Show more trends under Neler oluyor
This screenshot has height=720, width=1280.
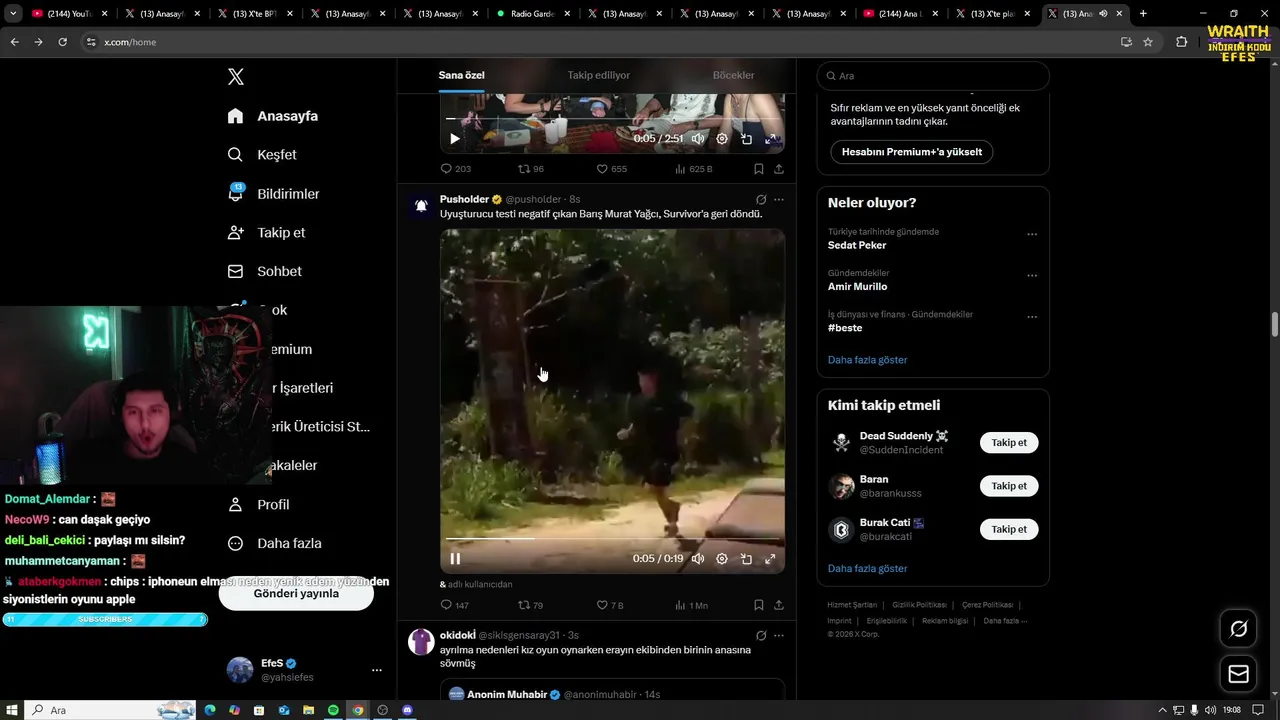point(867,360)
